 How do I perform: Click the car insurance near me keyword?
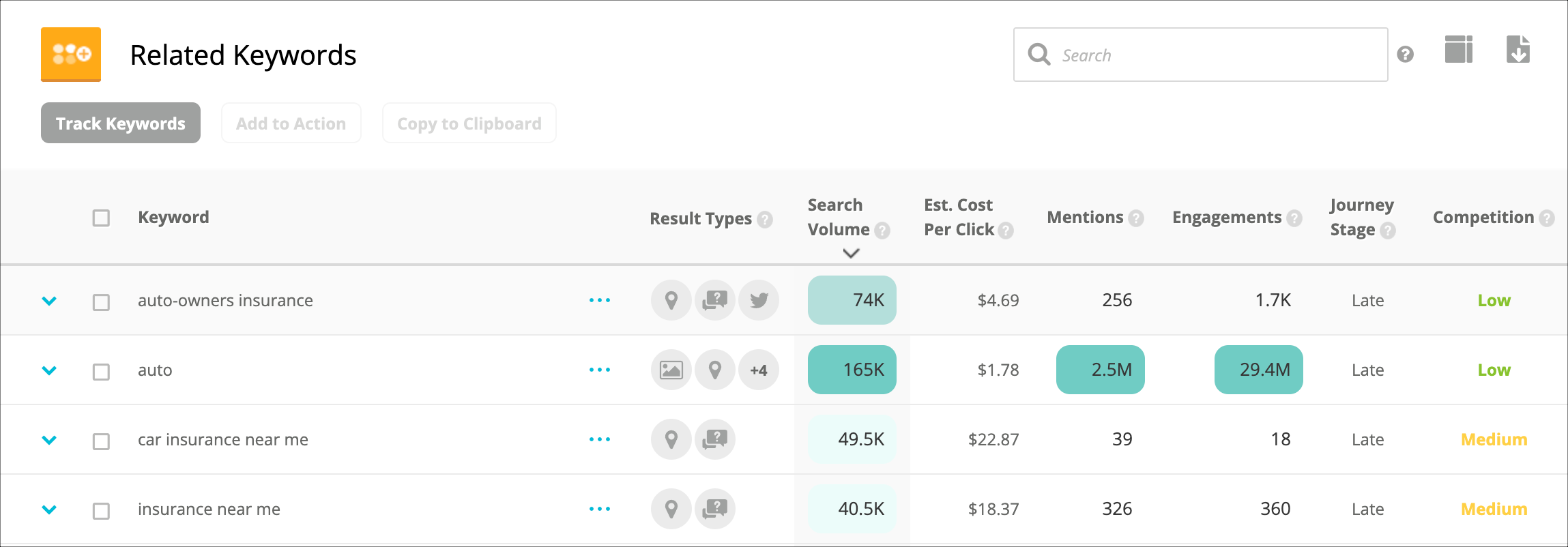(x=223, y=440)
